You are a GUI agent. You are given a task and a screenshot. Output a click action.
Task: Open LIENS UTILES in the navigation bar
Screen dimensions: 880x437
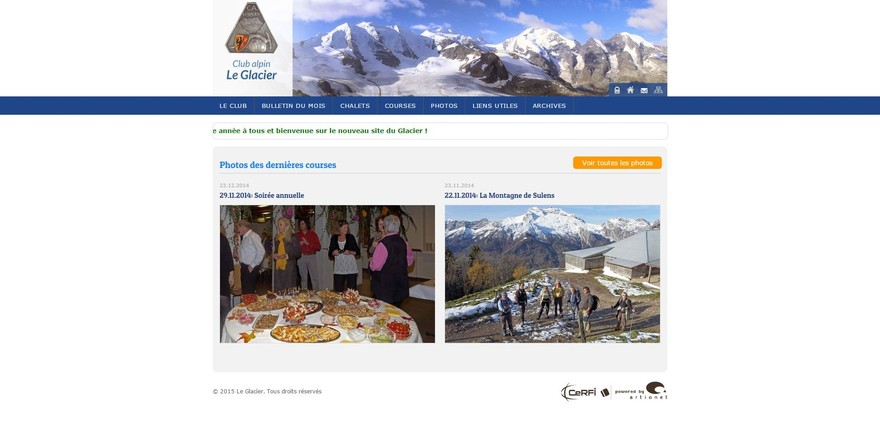click(x=495, y=105)
